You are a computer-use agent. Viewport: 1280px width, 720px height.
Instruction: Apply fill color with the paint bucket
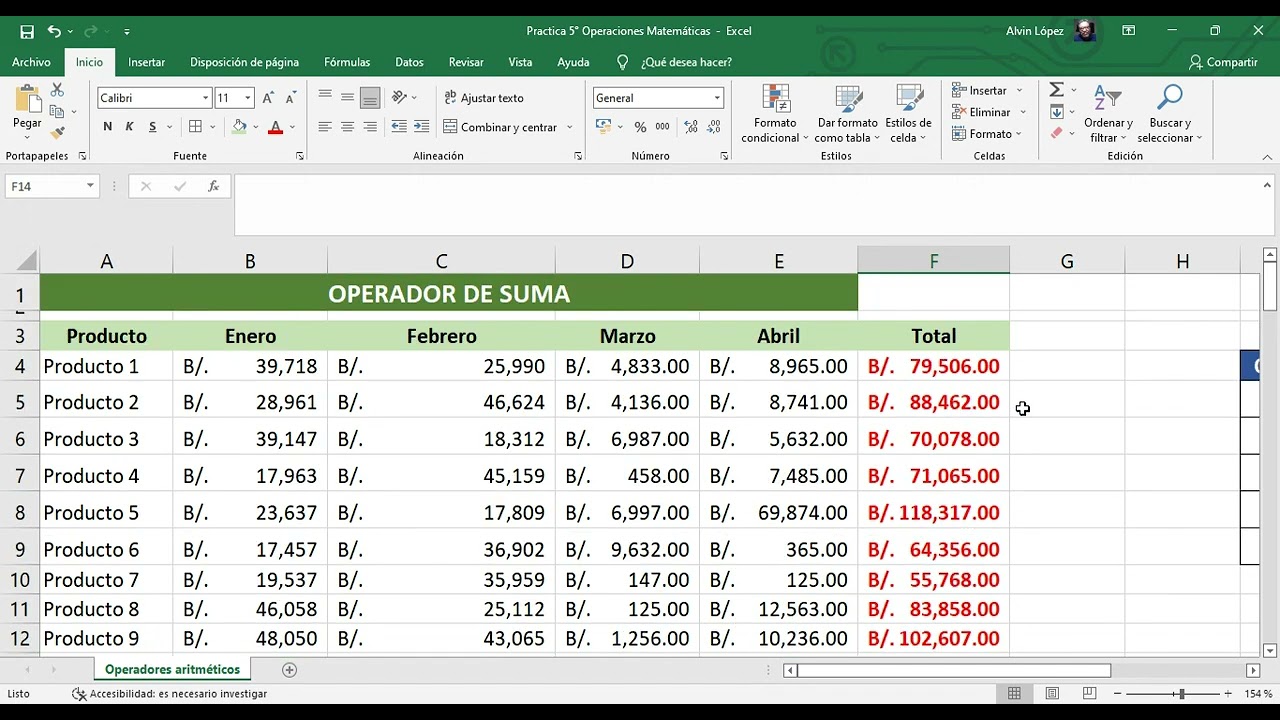coord(239,127)
